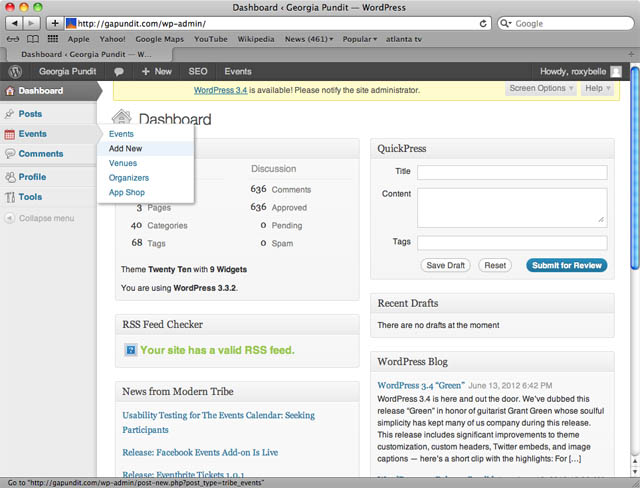
Task: Click the Reset button in QuickPress
Action: click(x=495, y=266)
